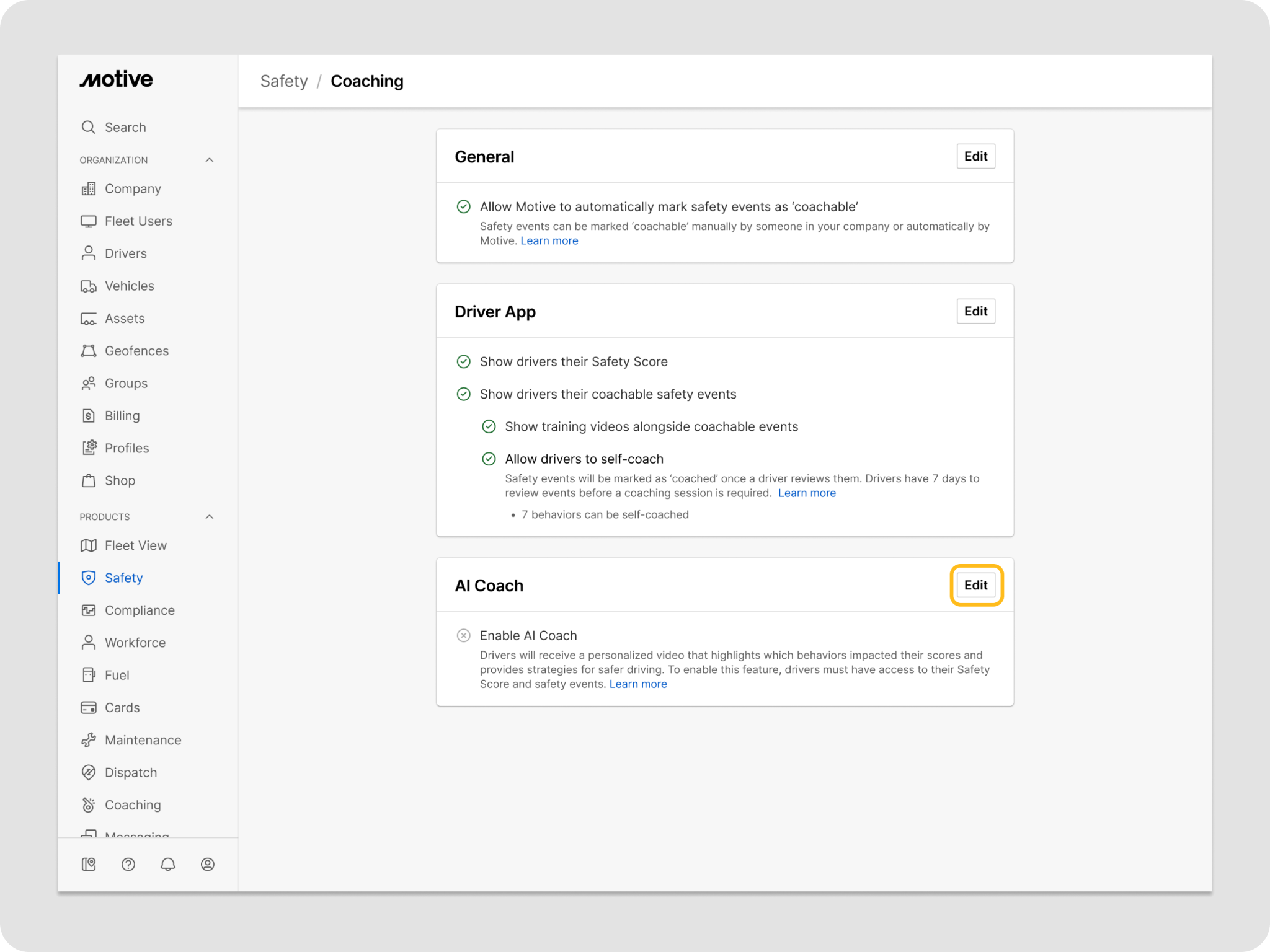The image size is (1270, 952).
Task: Click the Fleet View map icon
Action: click(x=89, y=545)
